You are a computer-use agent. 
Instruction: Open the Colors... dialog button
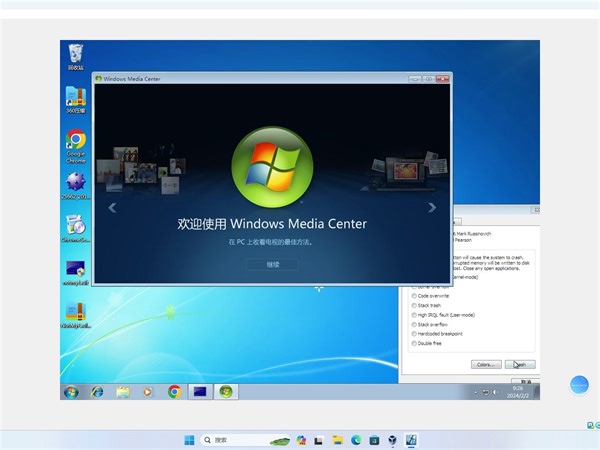coord(486,364)
